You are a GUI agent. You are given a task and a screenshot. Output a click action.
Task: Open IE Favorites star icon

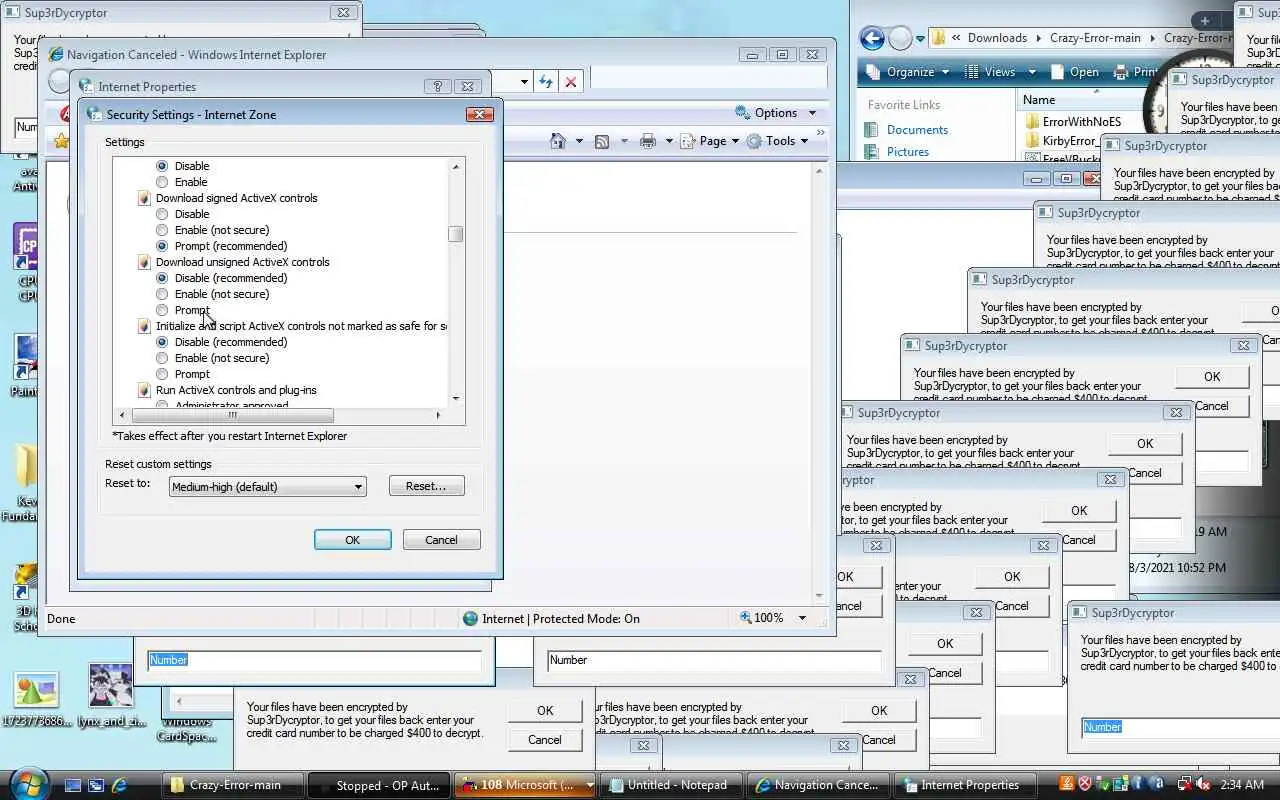[61, 141]
